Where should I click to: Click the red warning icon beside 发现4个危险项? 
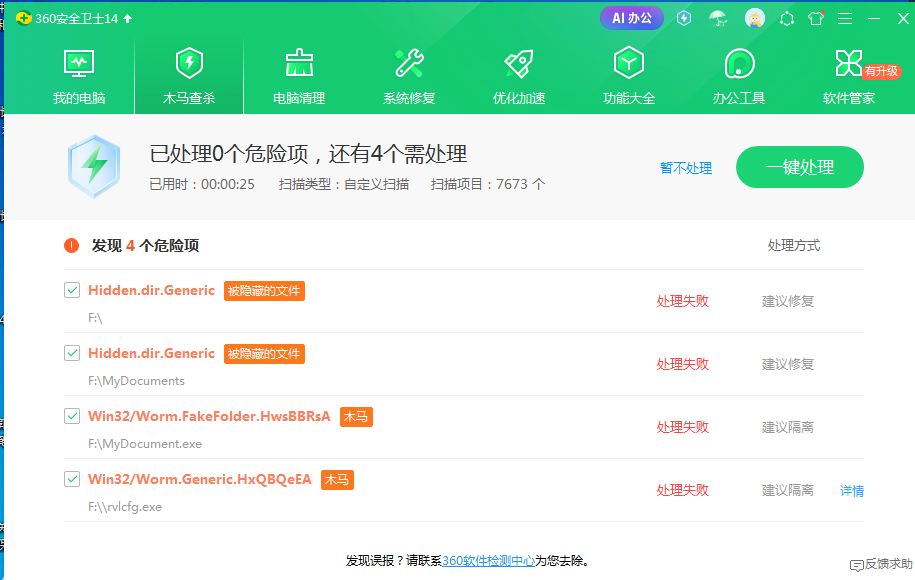pos(71,246)
